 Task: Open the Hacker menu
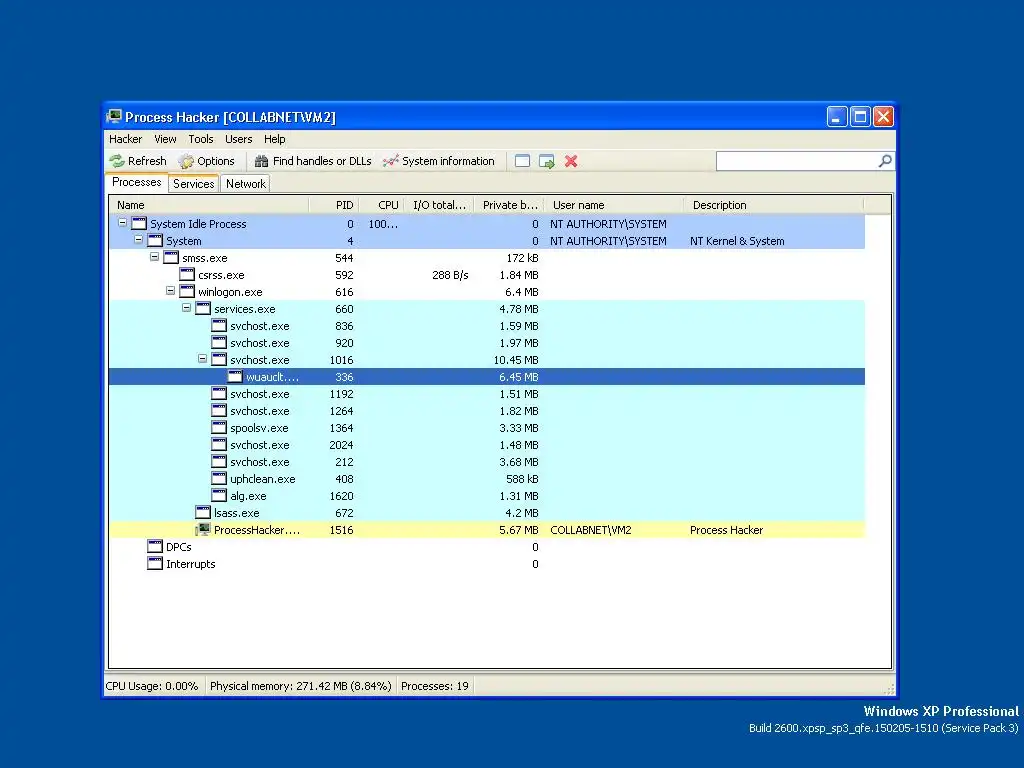tap(125, 139)
